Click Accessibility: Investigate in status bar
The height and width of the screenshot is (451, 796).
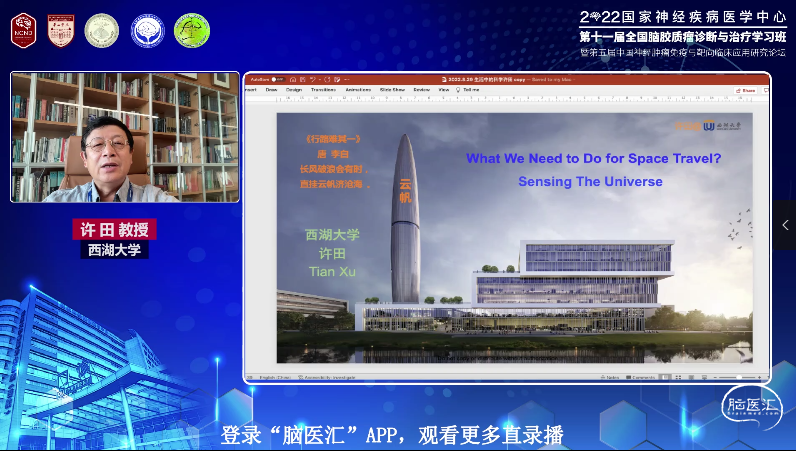point(326,377)
